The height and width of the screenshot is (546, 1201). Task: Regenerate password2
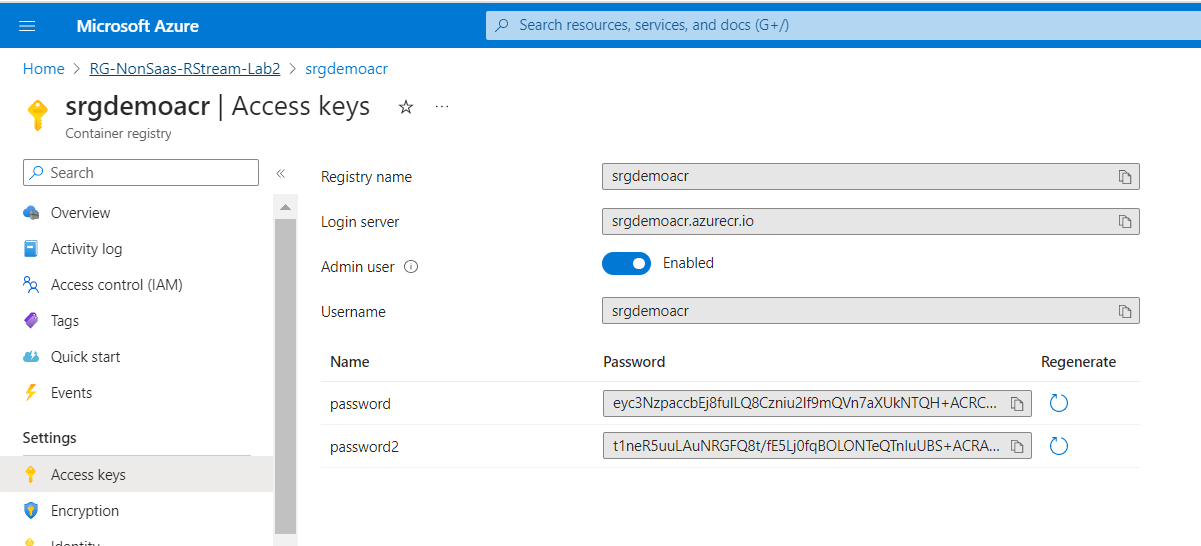point(1059,446)
